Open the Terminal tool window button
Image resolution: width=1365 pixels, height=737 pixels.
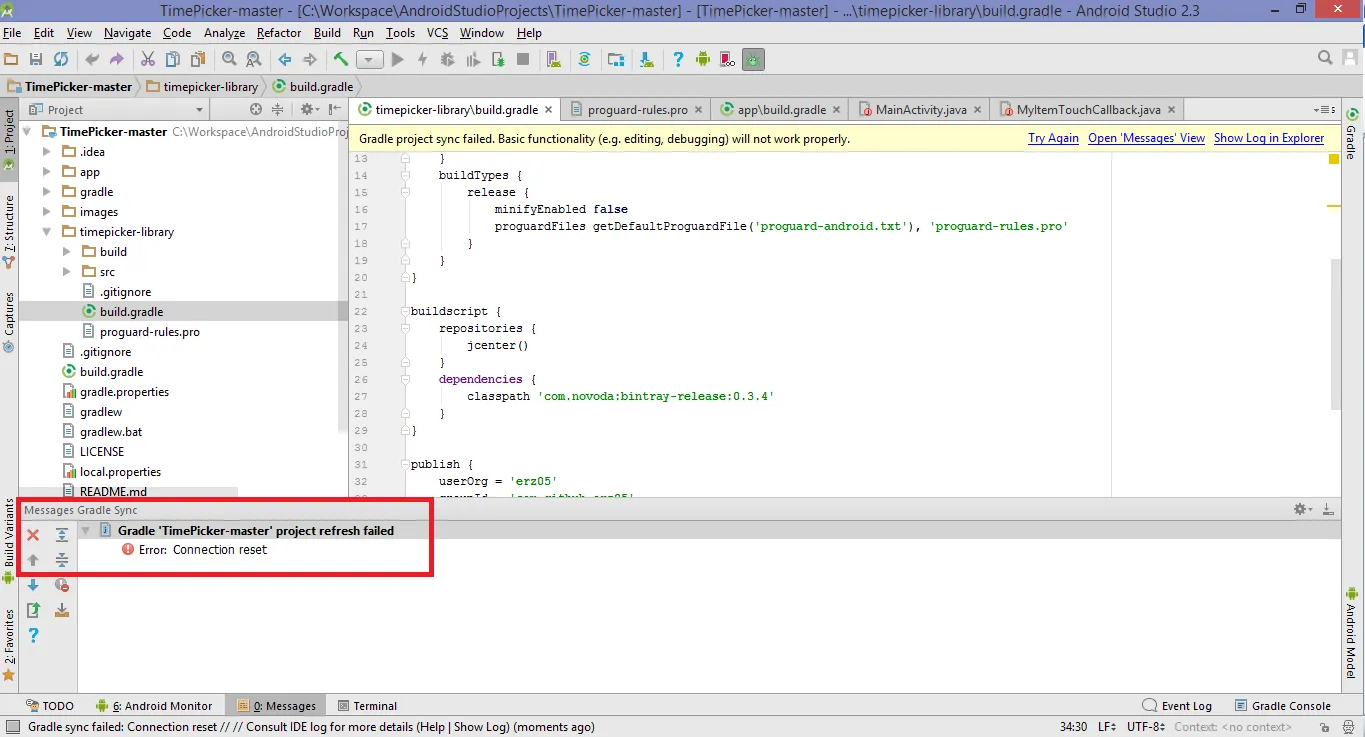point(367,706)
